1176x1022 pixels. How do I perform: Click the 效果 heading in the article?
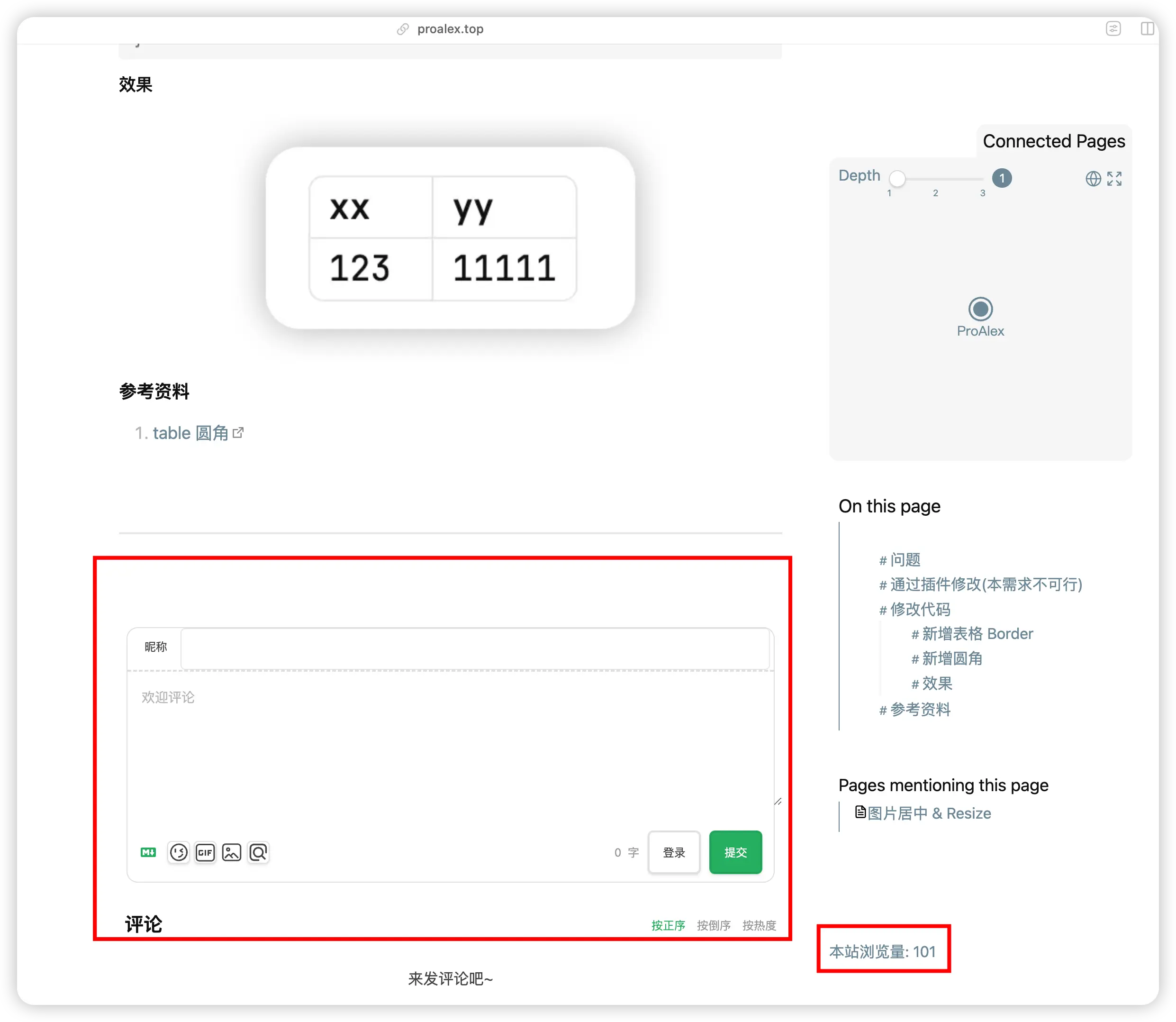(x=136, y=84)
